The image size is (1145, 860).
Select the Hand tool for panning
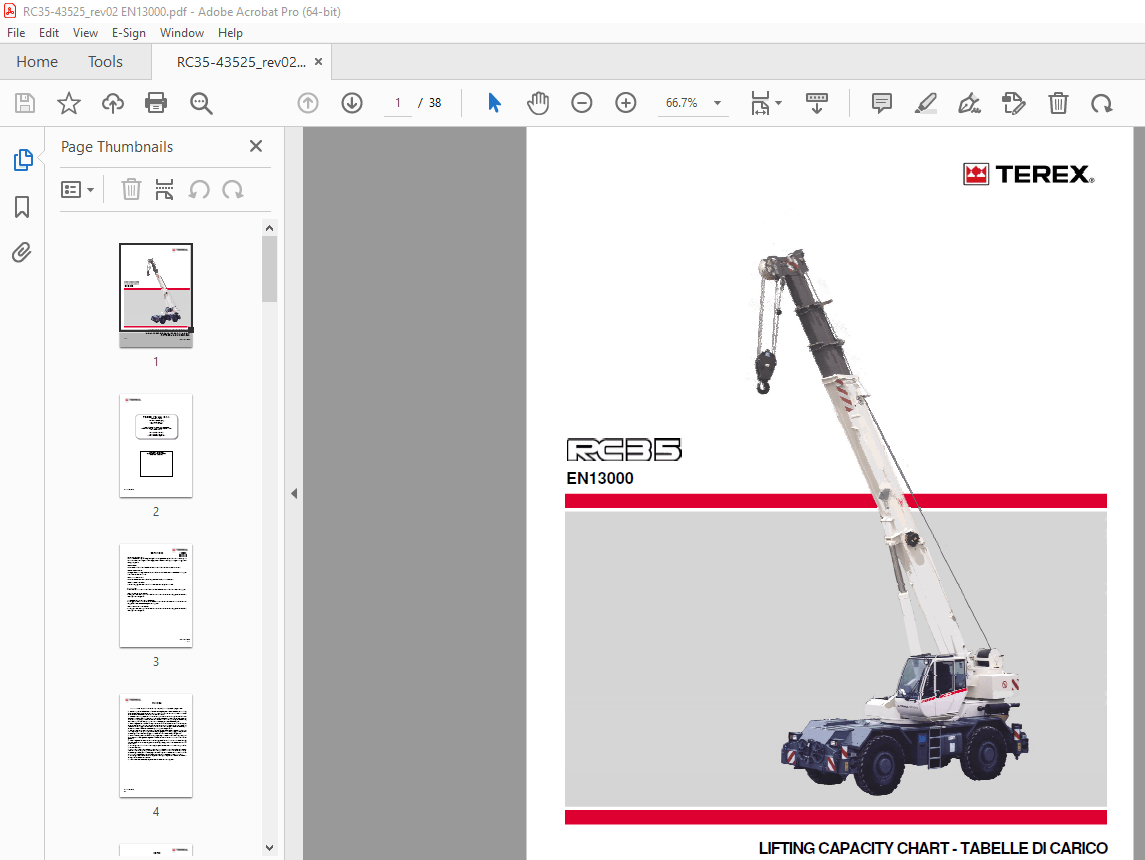click(538, 103)
